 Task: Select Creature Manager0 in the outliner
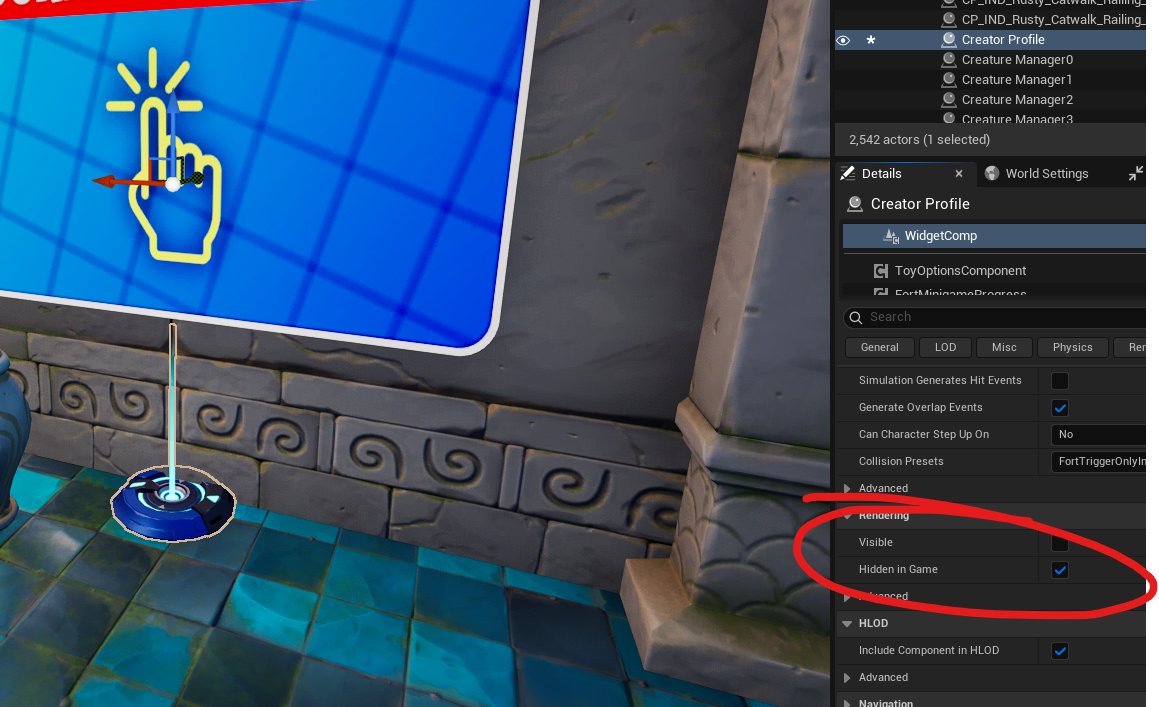pyautogui.click(x=1016, y=60)
